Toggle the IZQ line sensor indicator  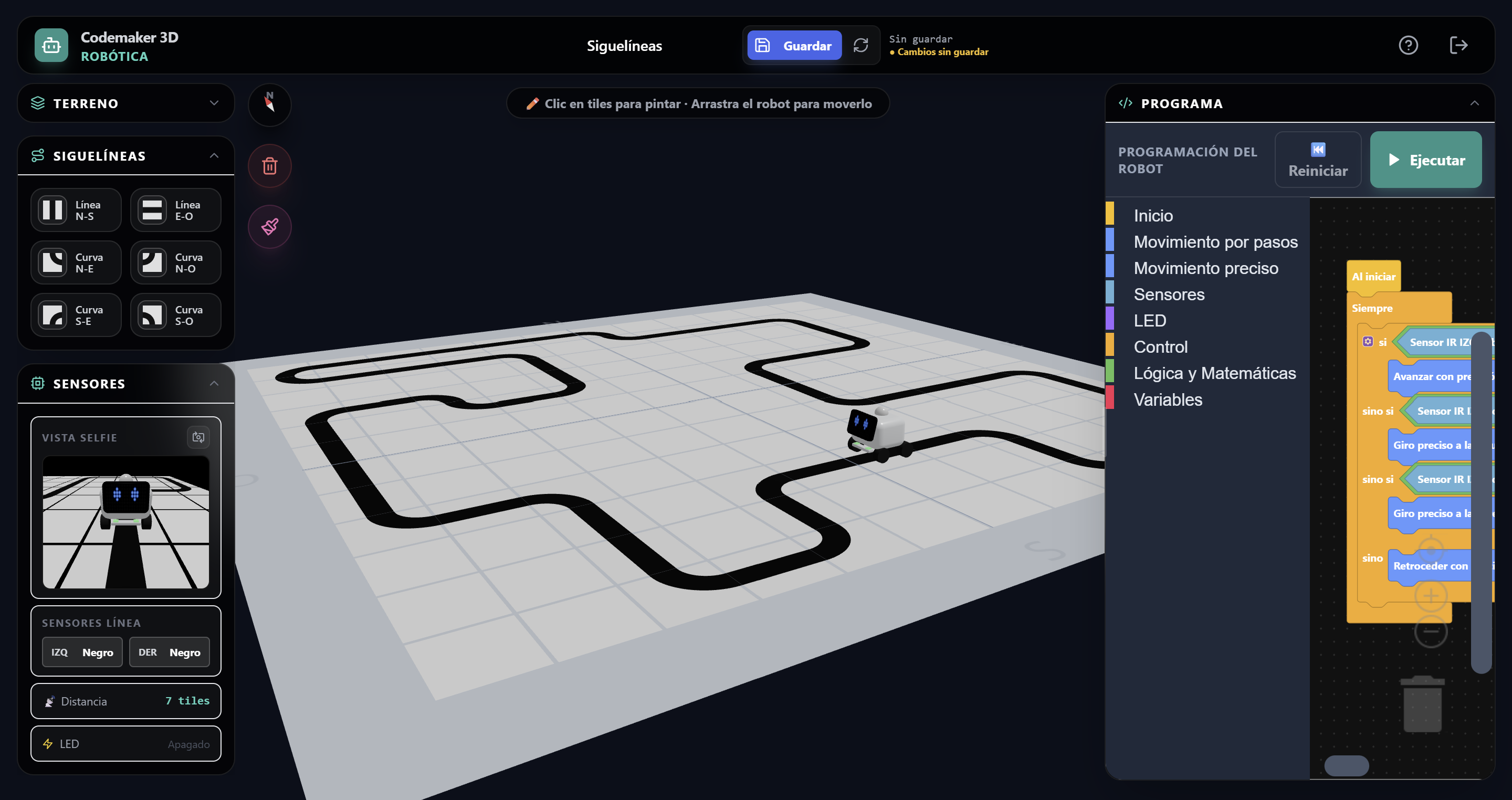click(x=81, y=651)
